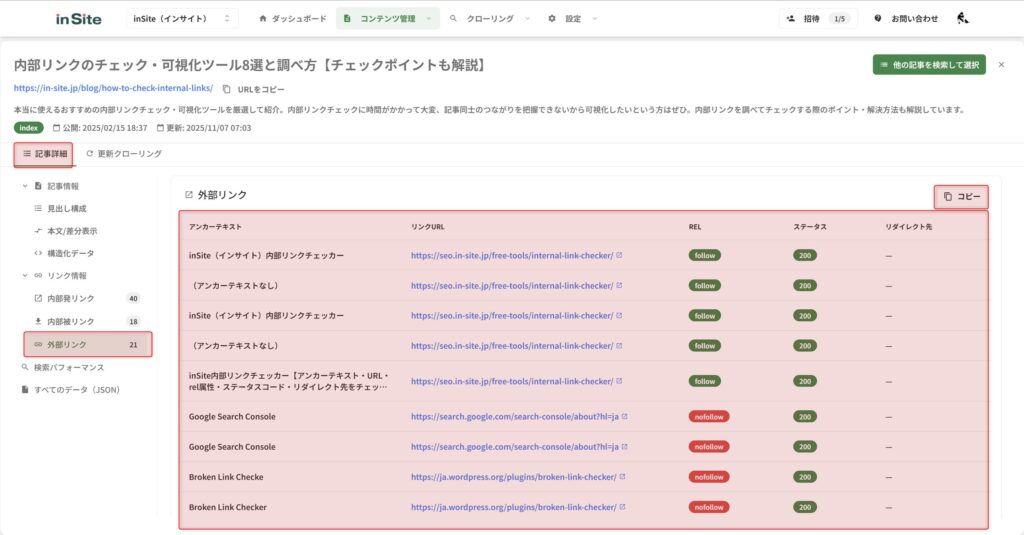The image size is (1024, 535).
Task: Open the article URL in-site.jp/blog link
Action: [113, 88]
